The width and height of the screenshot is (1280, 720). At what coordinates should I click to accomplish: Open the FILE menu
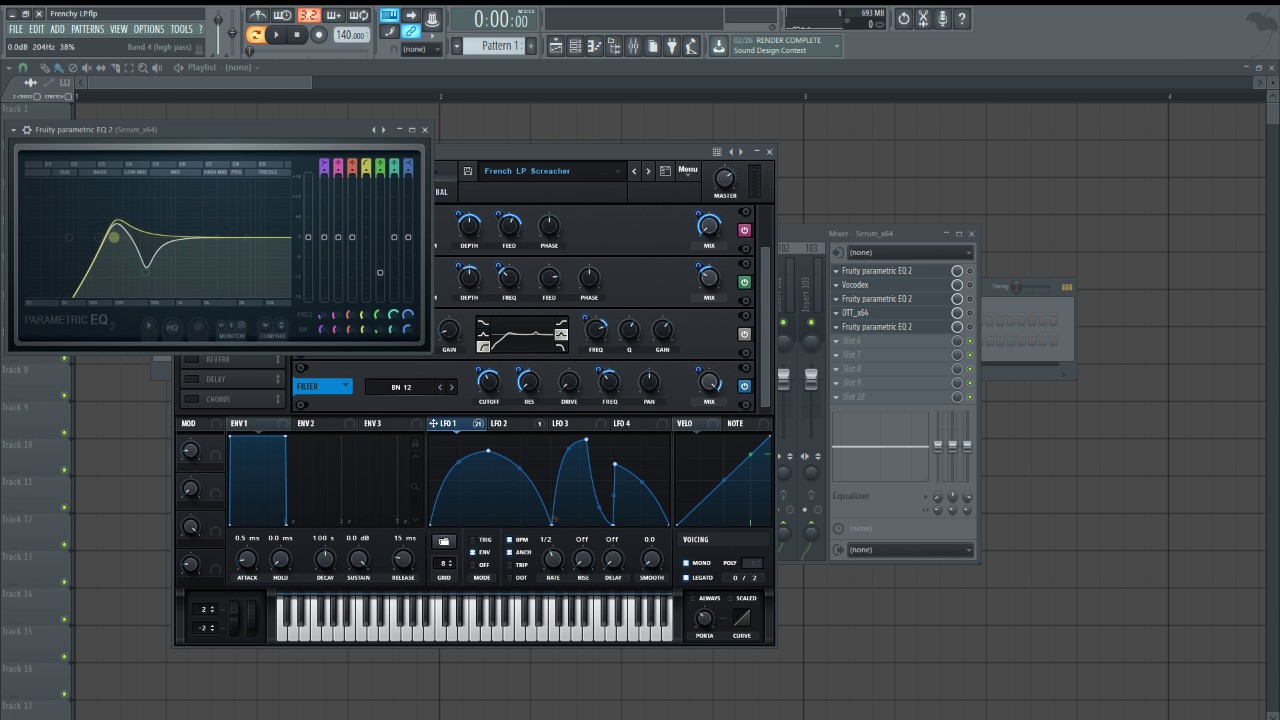(16, 30)
